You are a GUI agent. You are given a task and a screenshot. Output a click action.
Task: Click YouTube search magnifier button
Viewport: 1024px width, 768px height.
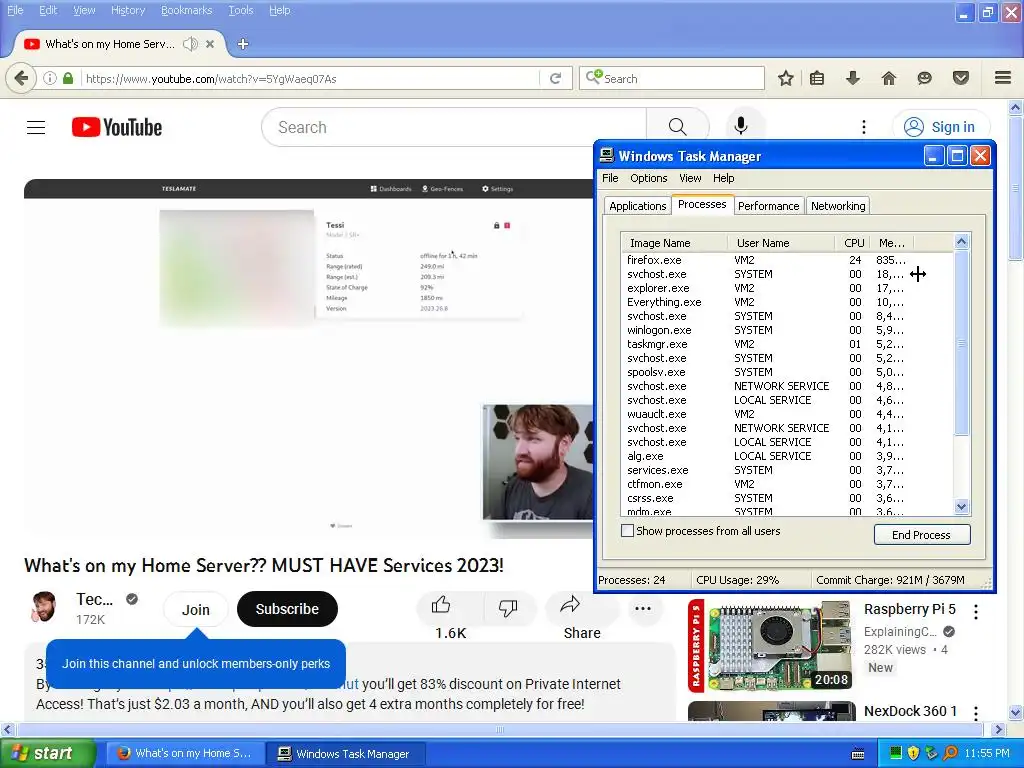pyautogui.click(x=677, y=127)
